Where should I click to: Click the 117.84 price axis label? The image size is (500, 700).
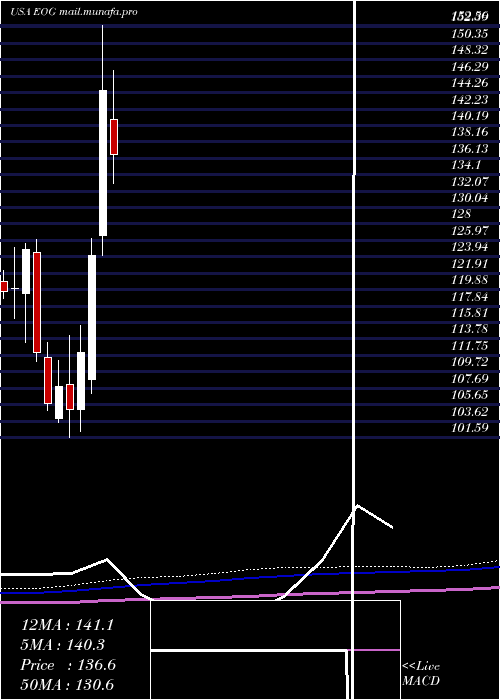(x=469, y=296)
